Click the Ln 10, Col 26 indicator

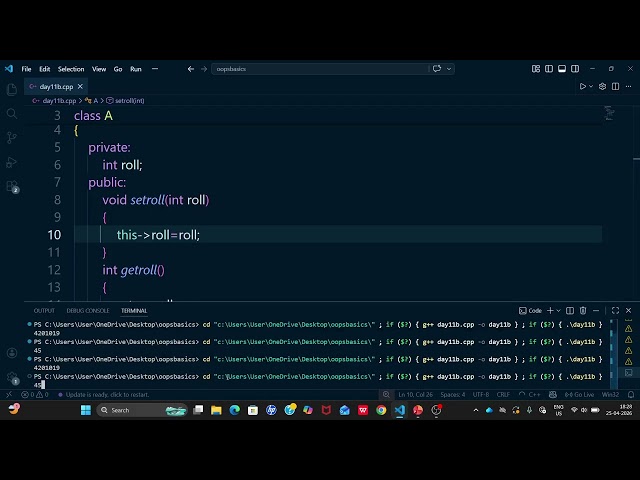click(416, 395)
